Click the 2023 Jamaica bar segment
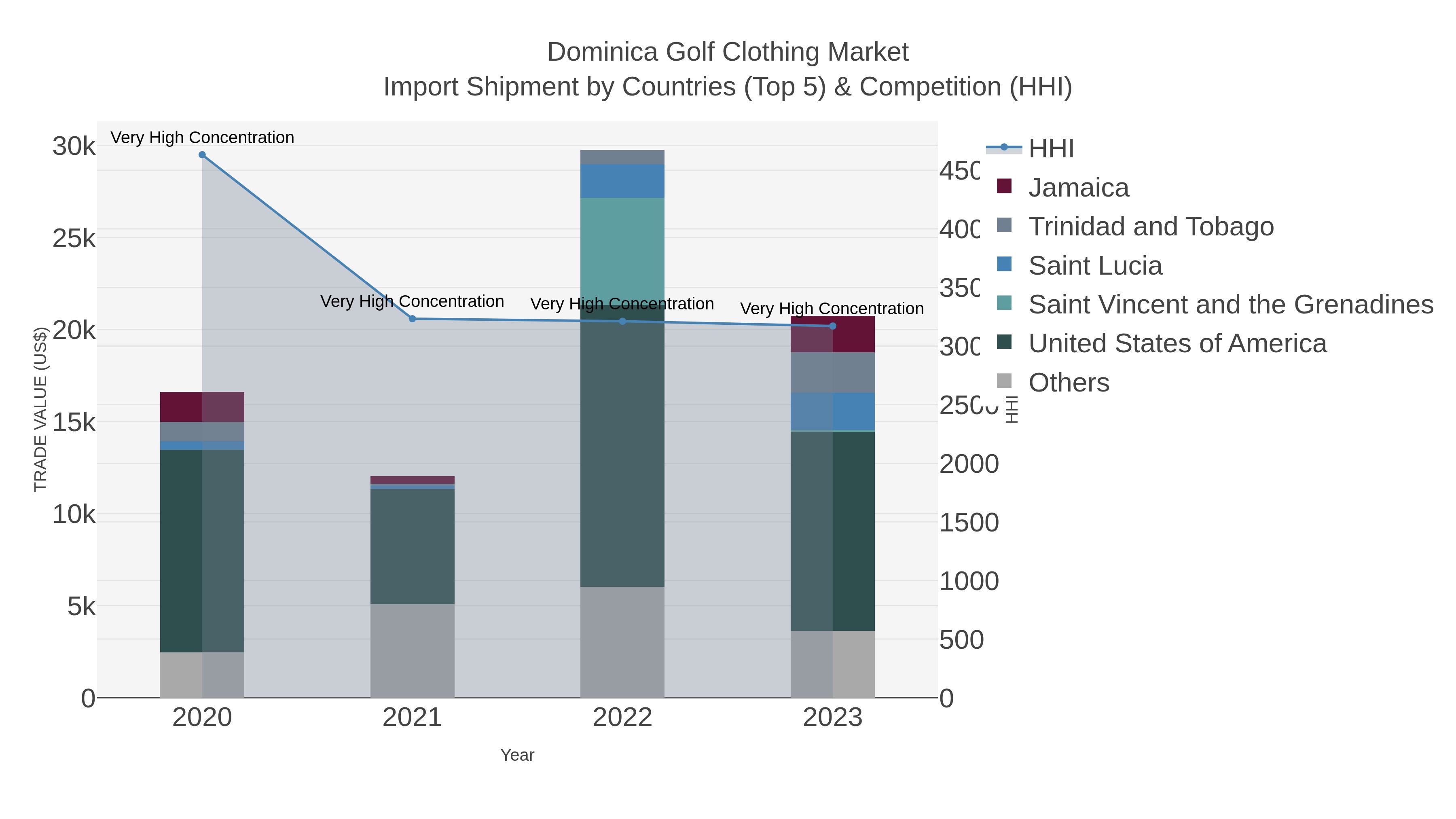This screenshot has height=819, width=1456. [833, 334]
